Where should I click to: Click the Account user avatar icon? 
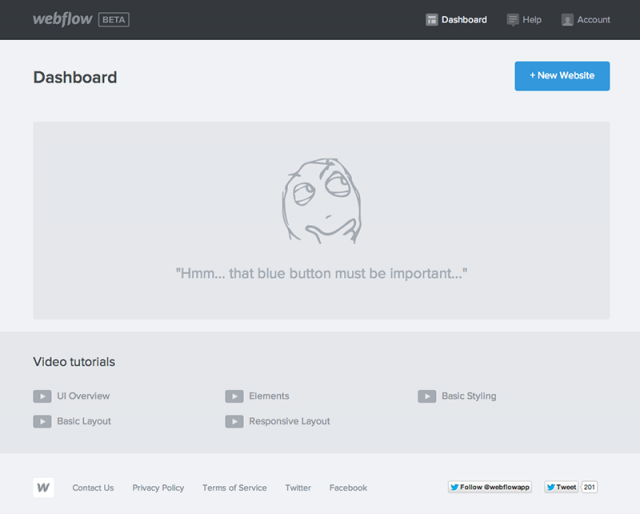(x=567, y=19)
